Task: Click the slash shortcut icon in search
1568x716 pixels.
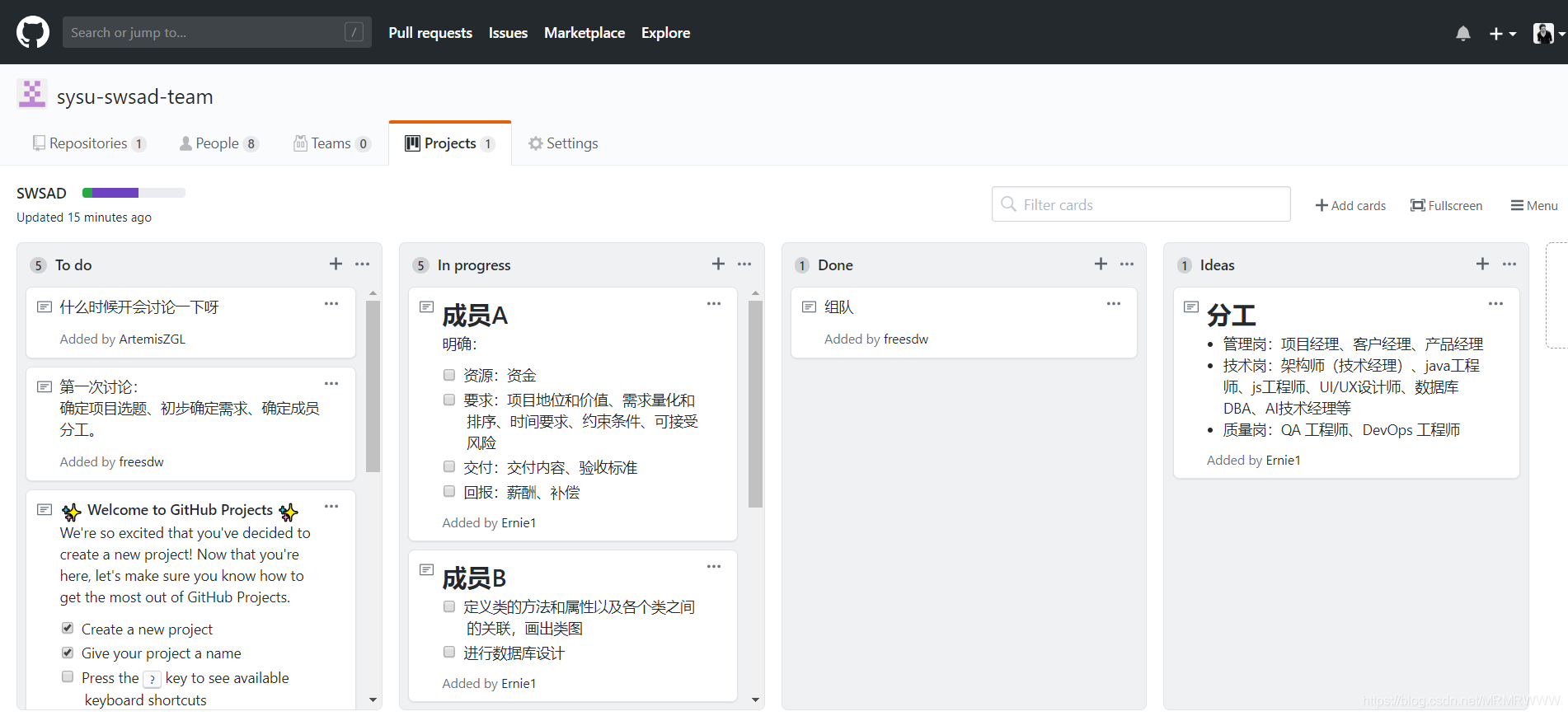Action: pyautogui.click(x=354, y=32)
